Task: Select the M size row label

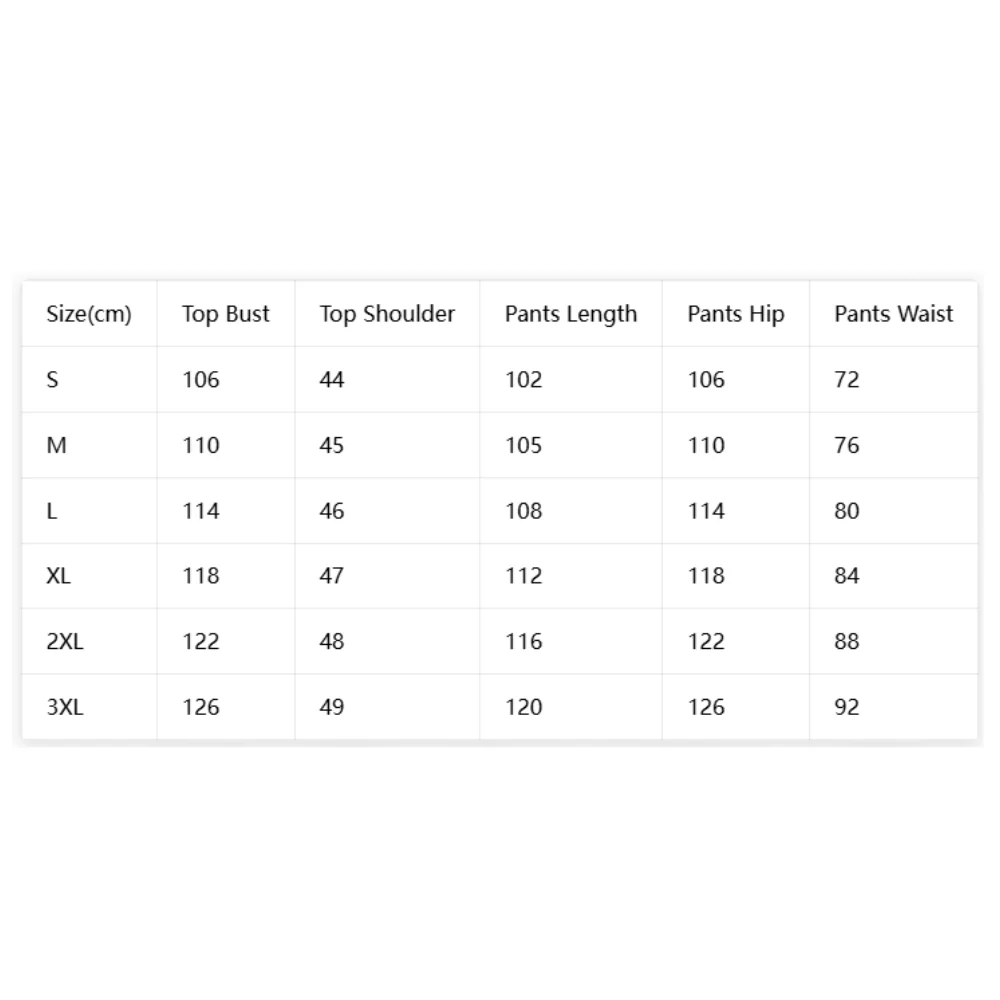Action: pos(56,445)
